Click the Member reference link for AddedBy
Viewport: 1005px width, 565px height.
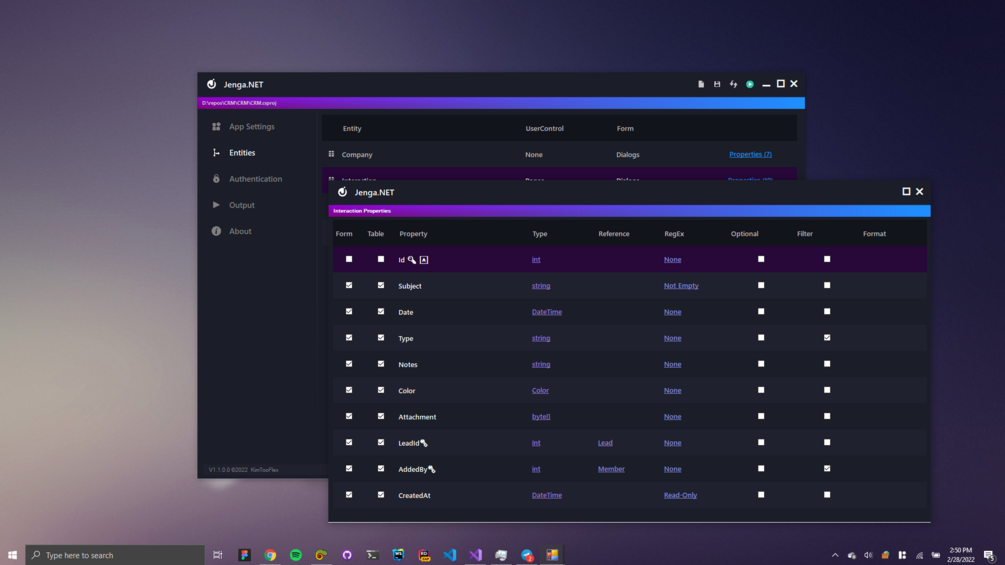click(x=611, y=469)
